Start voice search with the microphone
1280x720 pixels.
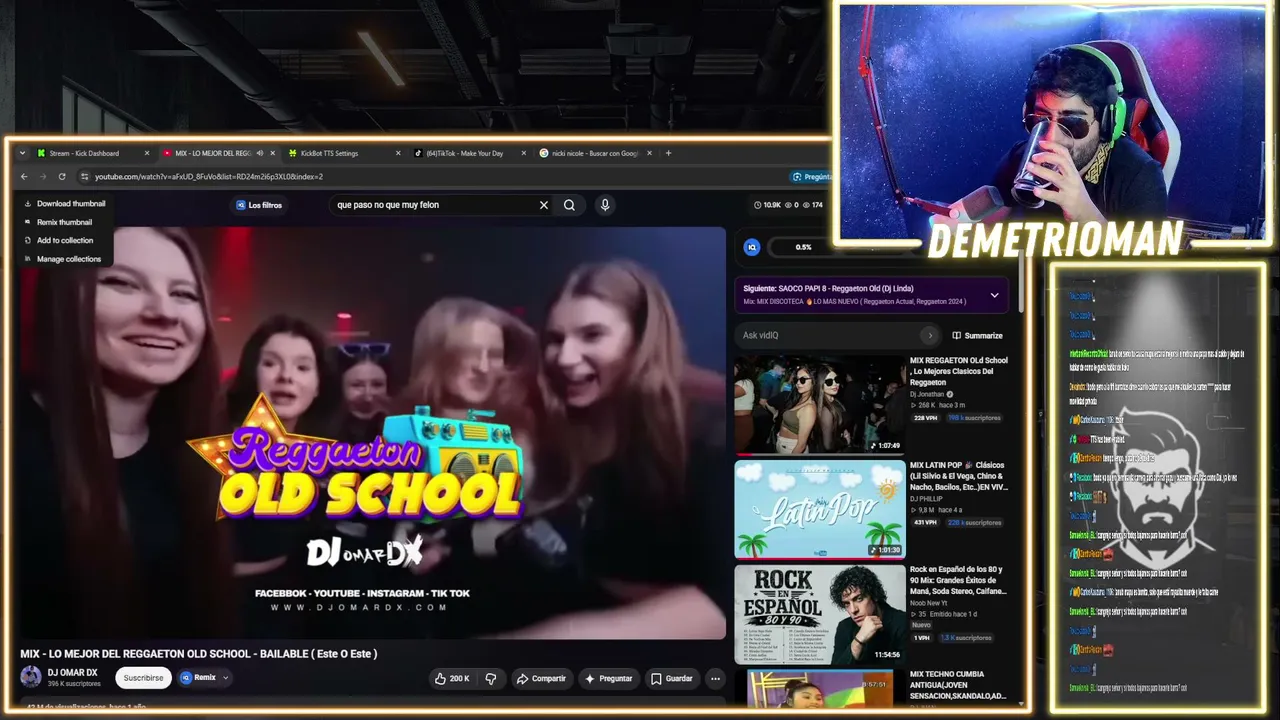(x=605, y=205)
